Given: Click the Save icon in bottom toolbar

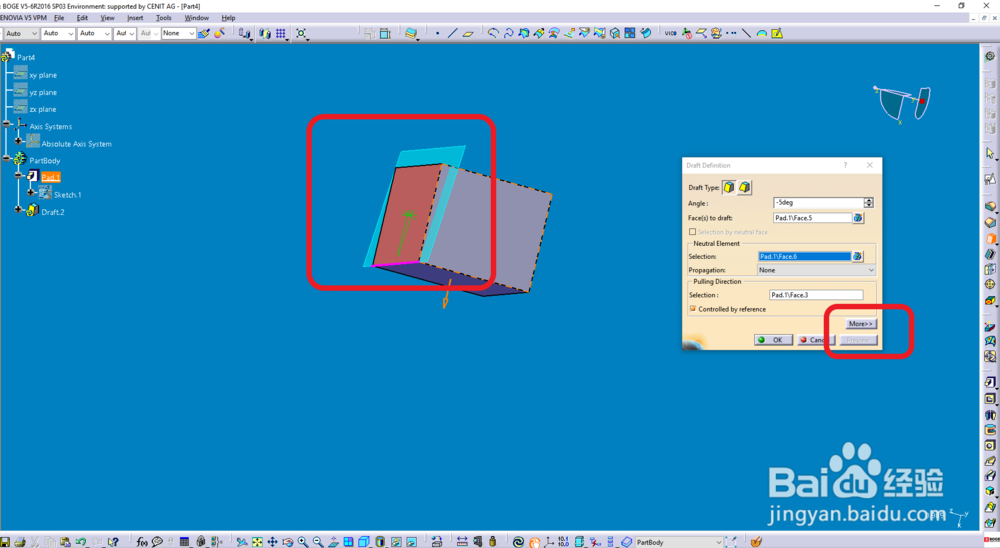Looking at the screenshot, I should click(x=5, y=542).
